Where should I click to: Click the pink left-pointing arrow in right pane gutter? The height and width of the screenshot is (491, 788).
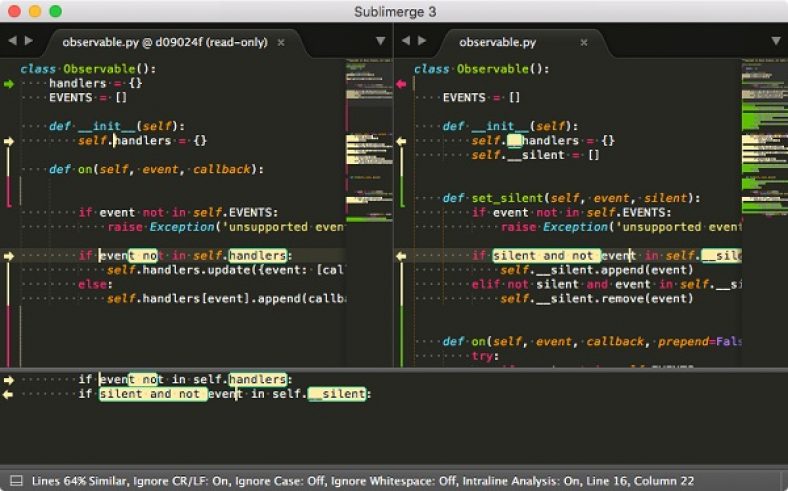coord(402,84)
